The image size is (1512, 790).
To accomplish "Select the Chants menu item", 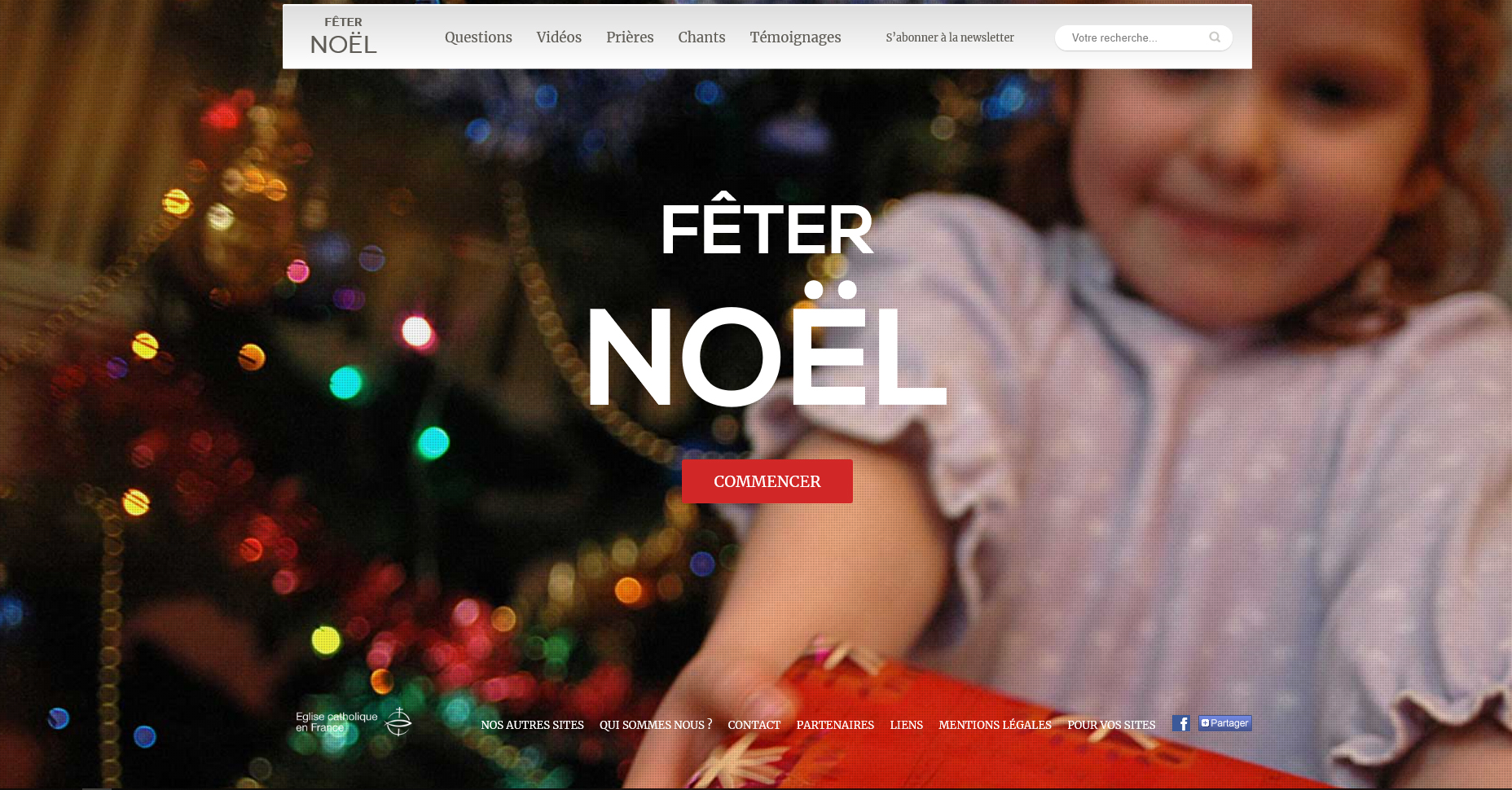I will (701, 37).
